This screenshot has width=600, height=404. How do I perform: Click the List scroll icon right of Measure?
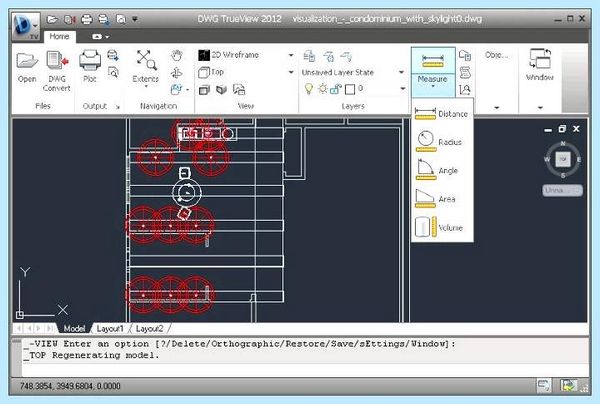click(465, 72)
